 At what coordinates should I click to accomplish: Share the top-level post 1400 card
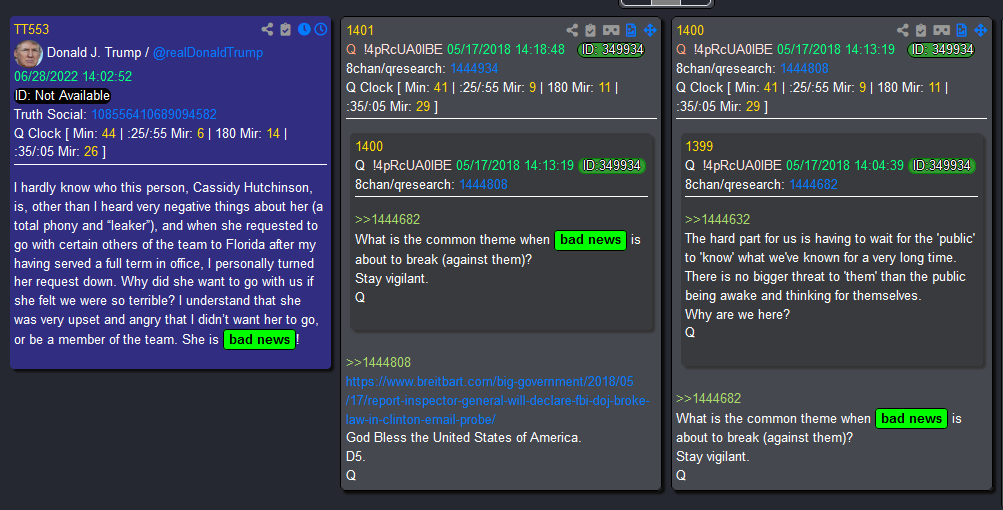pyautogui.click(x=903, y=30)
